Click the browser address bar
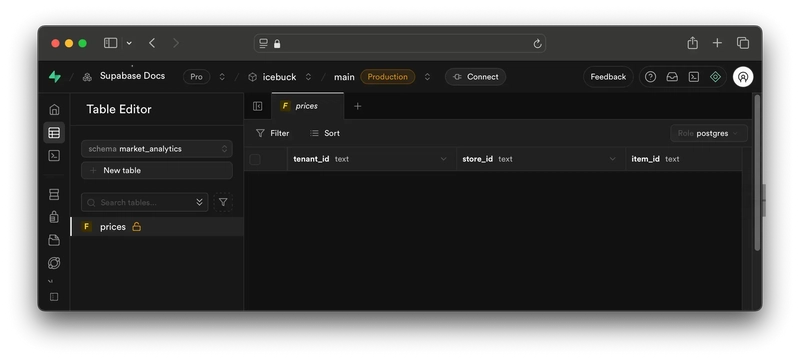 click(400, 43)
